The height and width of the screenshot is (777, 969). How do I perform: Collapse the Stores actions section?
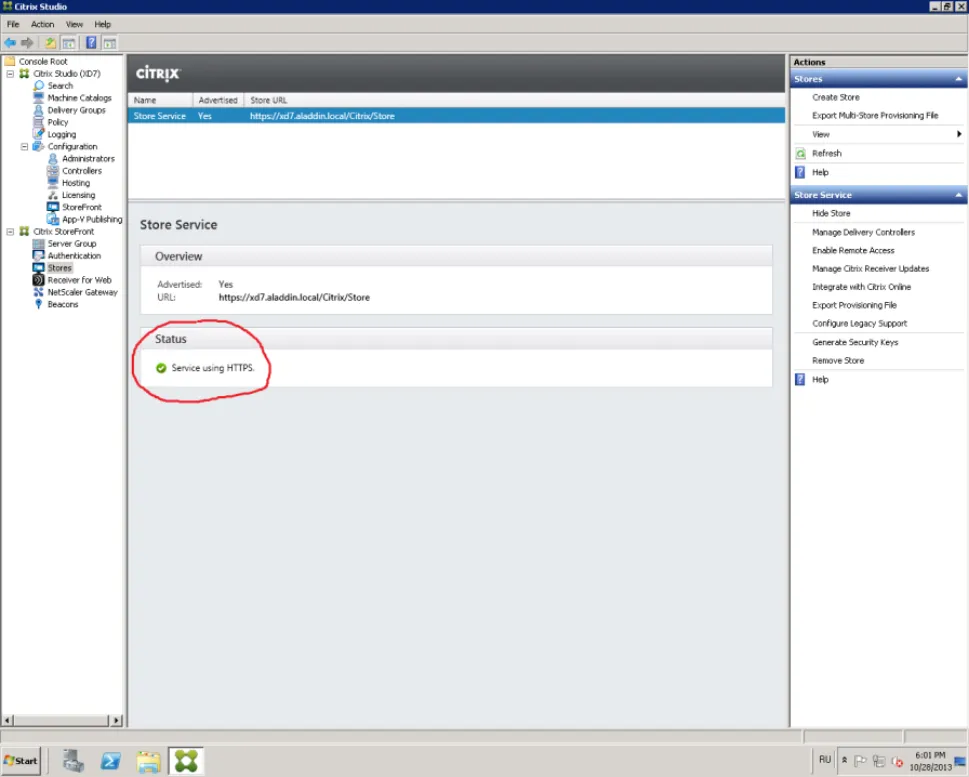pos(958,79)
